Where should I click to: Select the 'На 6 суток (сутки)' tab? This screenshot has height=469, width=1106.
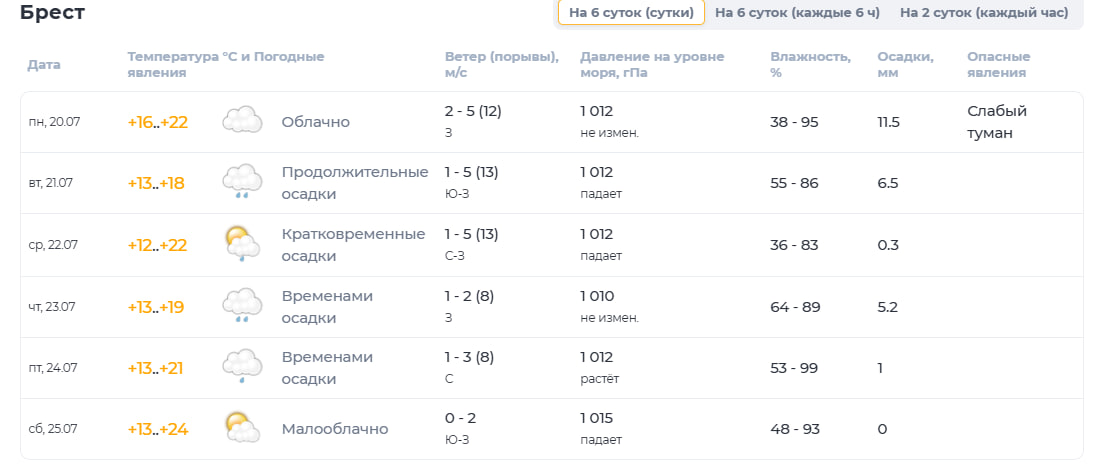click(x=631, y=13)
